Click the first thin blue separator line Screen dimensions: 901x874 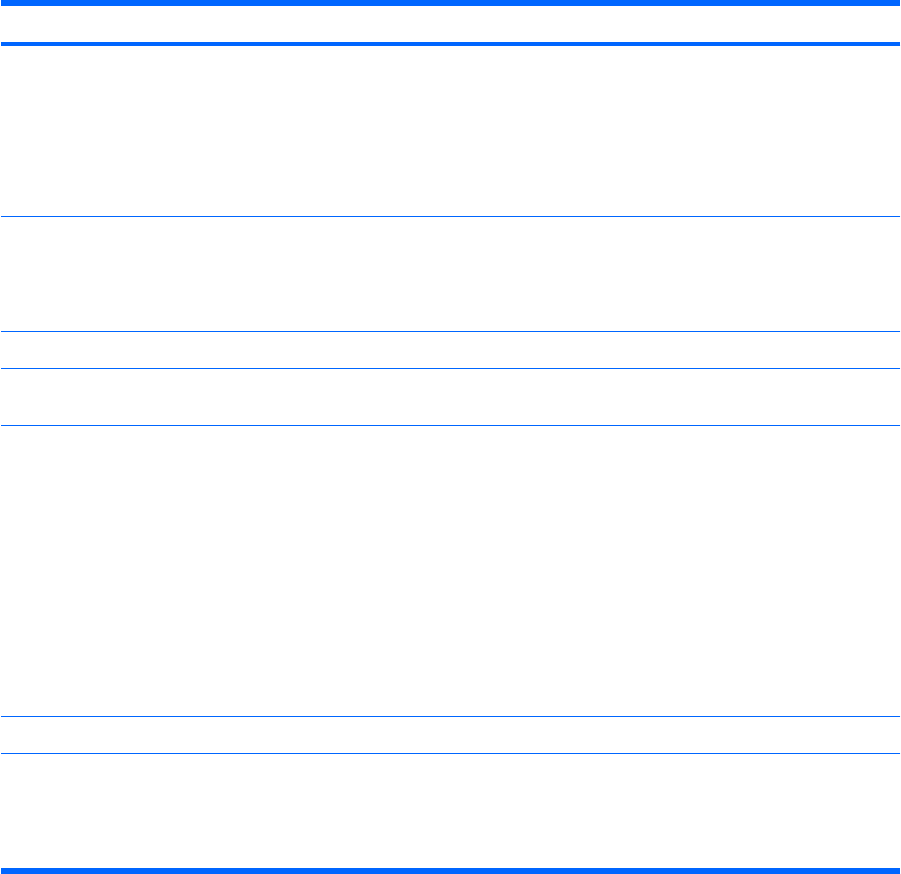pos(450,217)
